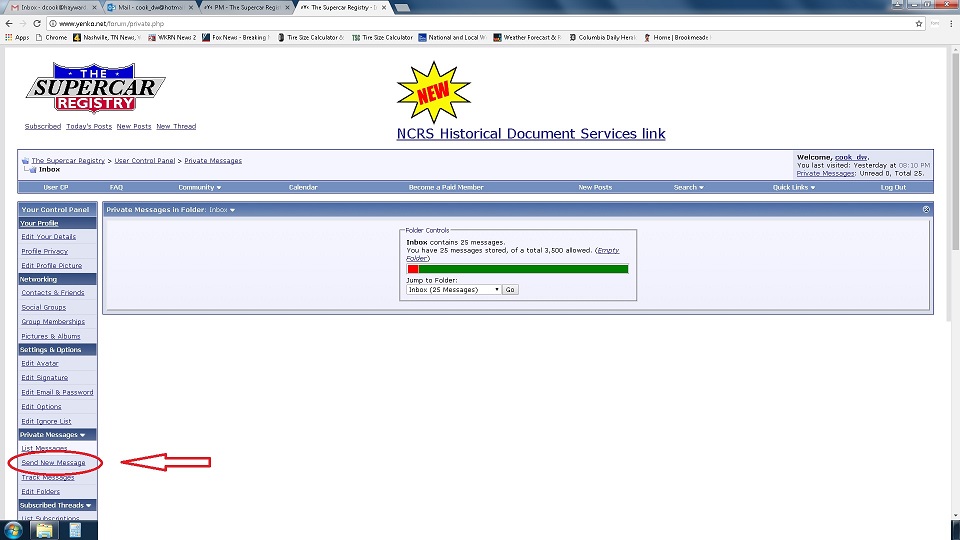This screenshot has width=960, height=540.
Task: Open the Windows Start menu
Action: (14, 530)
